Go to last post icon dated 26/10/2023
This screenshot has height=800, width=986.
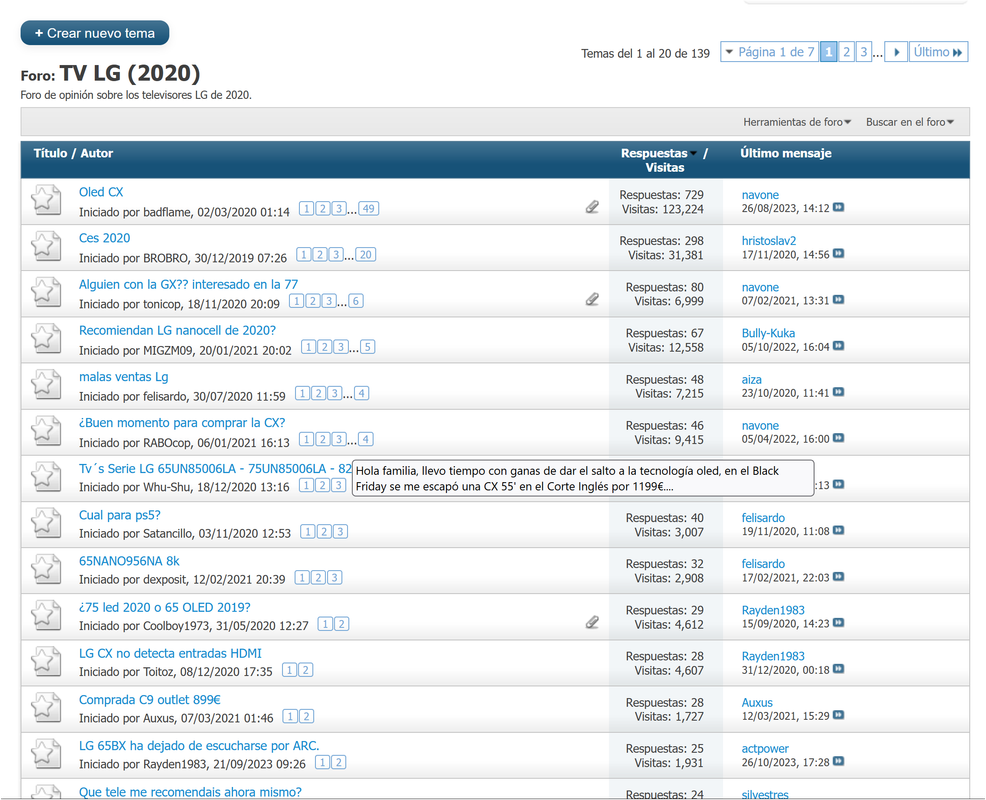point(838,761)
